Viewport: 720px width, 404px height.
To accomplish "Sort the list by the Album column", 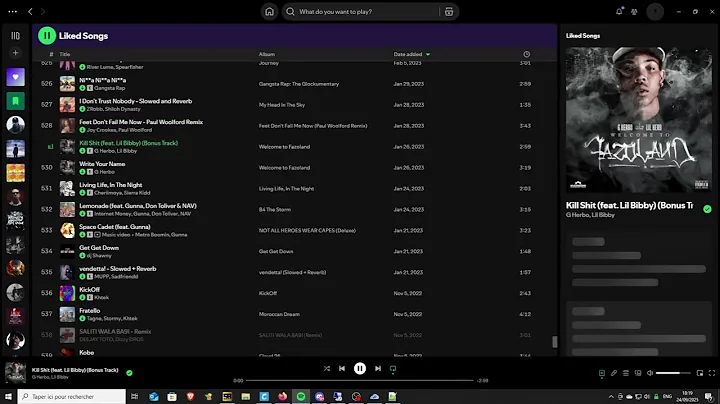I will pyautogui.click(x=267, y=54).
